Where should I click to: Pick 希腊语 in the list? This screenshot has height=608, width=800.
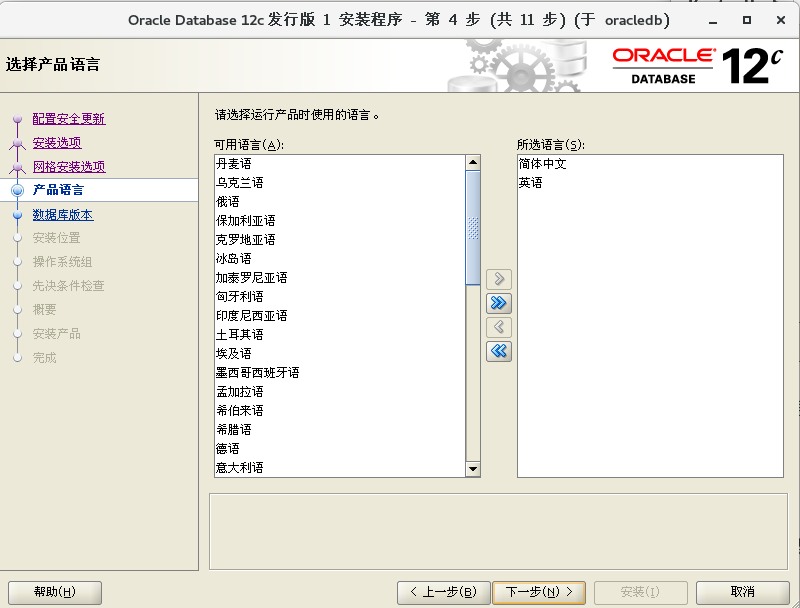(x=340, y=429)
